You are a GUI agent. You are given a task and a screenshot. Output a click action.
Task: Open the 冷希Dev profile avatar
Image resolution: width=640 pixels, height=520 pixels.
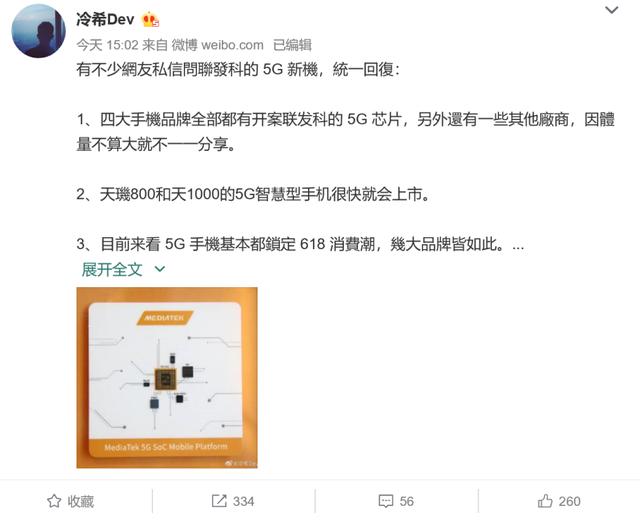pos(38,31)
